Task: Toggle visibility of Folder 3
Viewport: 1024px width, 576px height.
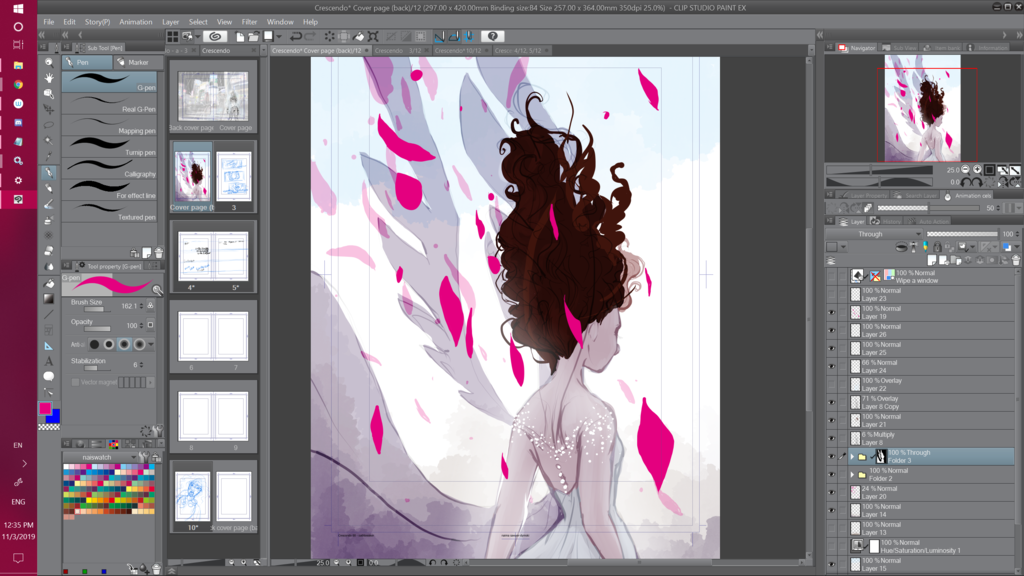Action: click(x=831, y=456)
